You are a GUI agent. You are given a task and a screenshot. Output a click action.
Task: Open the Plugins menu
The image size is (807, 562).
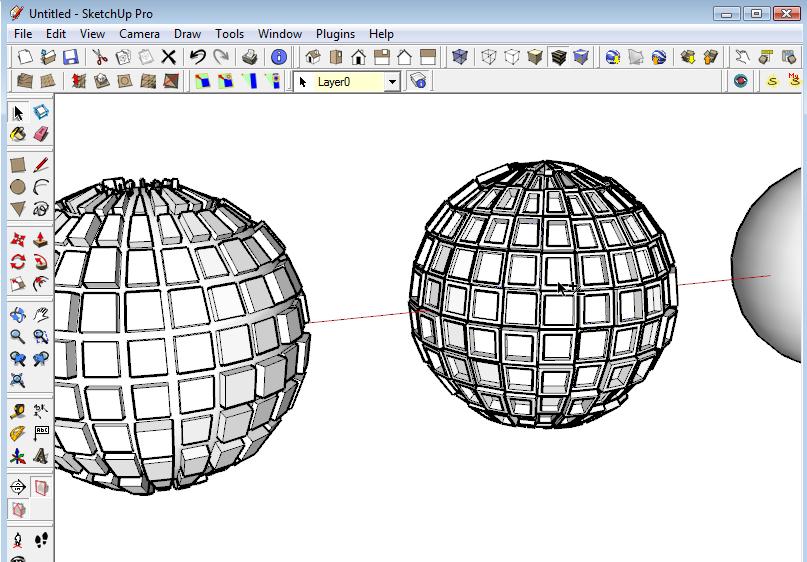pos(336,34)
